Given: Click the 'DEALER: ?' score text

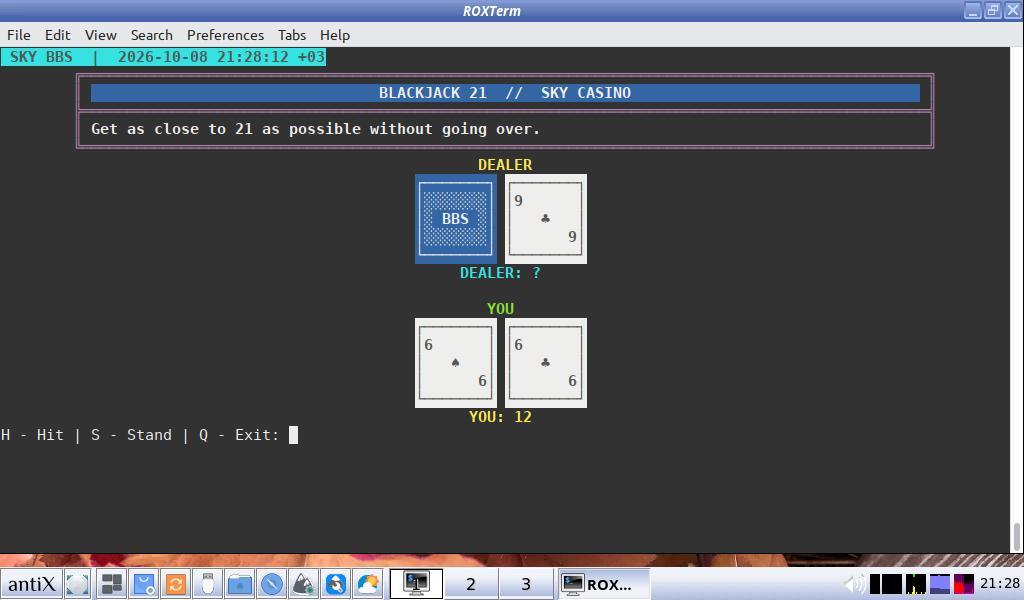Looking at the screenshot, I should 500,273.
